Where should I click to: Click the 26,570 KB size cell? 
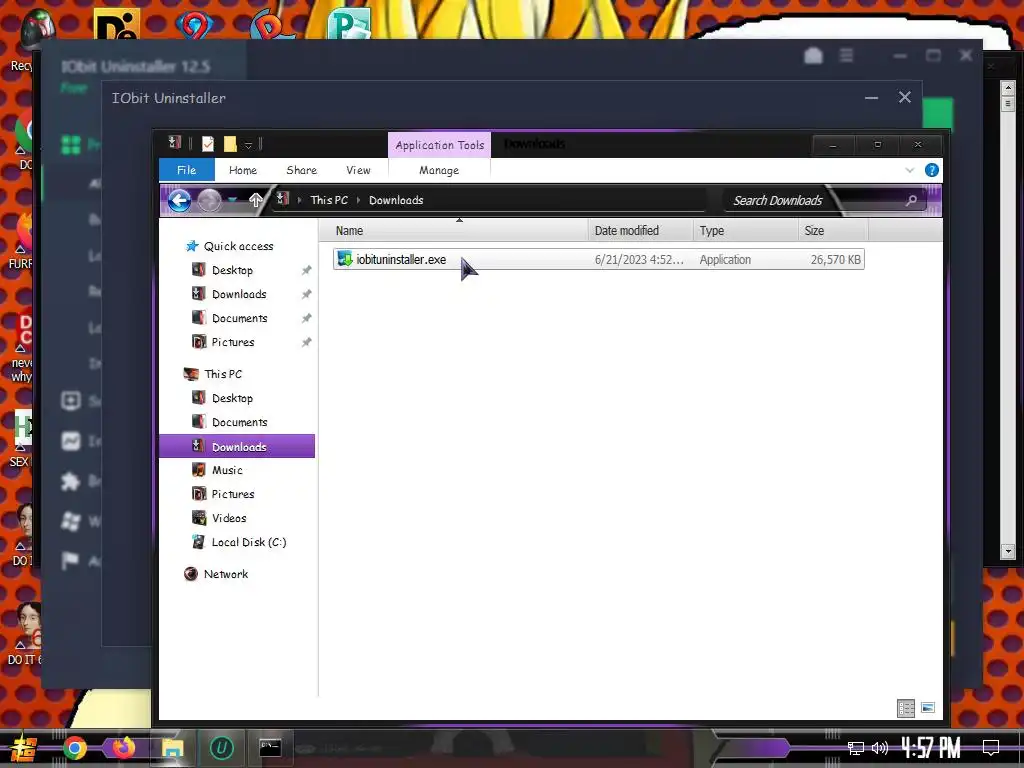click(835, 259)
